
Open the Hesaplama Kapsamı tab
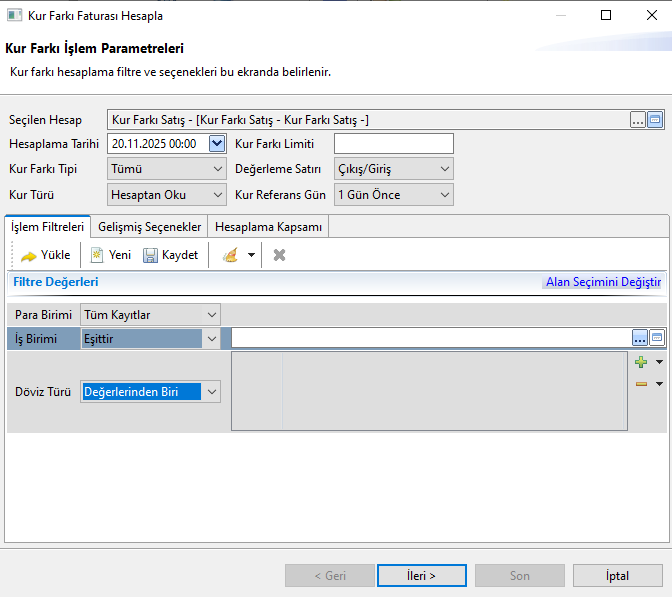click(x=268, y=227)
